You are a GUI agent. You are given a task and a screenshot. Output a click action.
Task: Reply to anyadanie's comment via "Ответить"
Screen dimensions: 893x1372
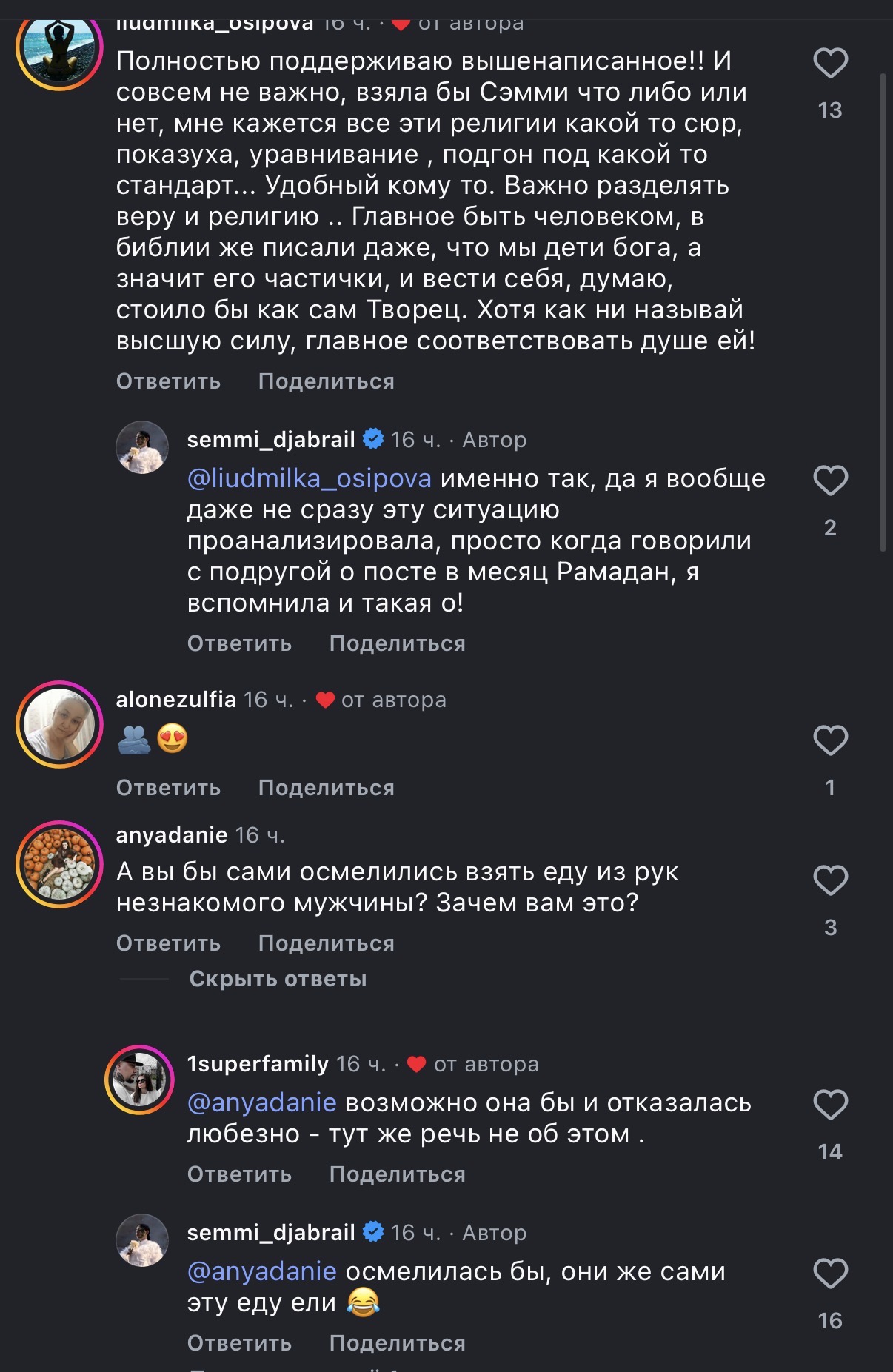(x=168, y=943)
